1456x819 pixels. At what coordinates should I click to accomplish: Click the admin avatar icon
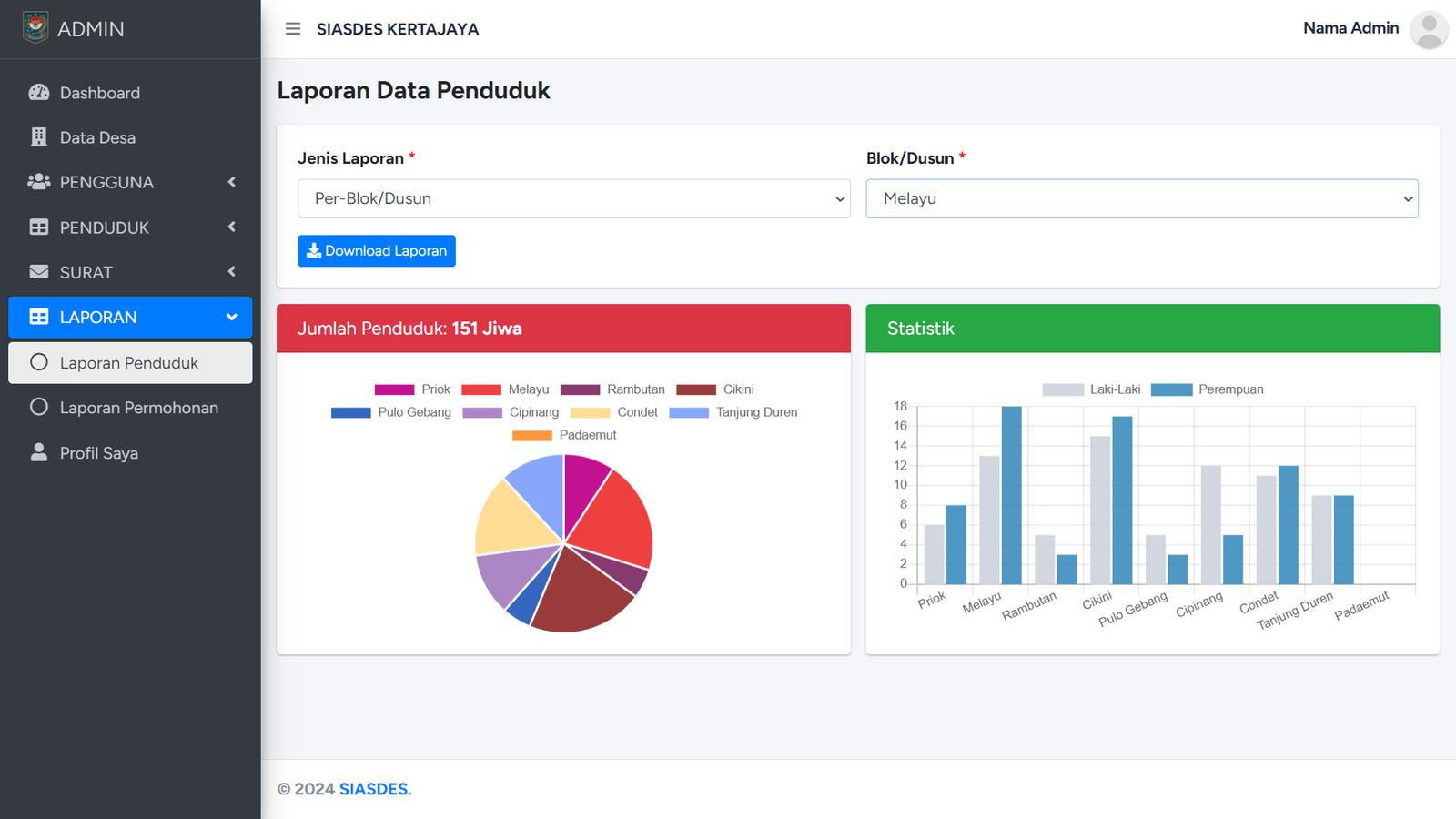[x=1428, y=29]
